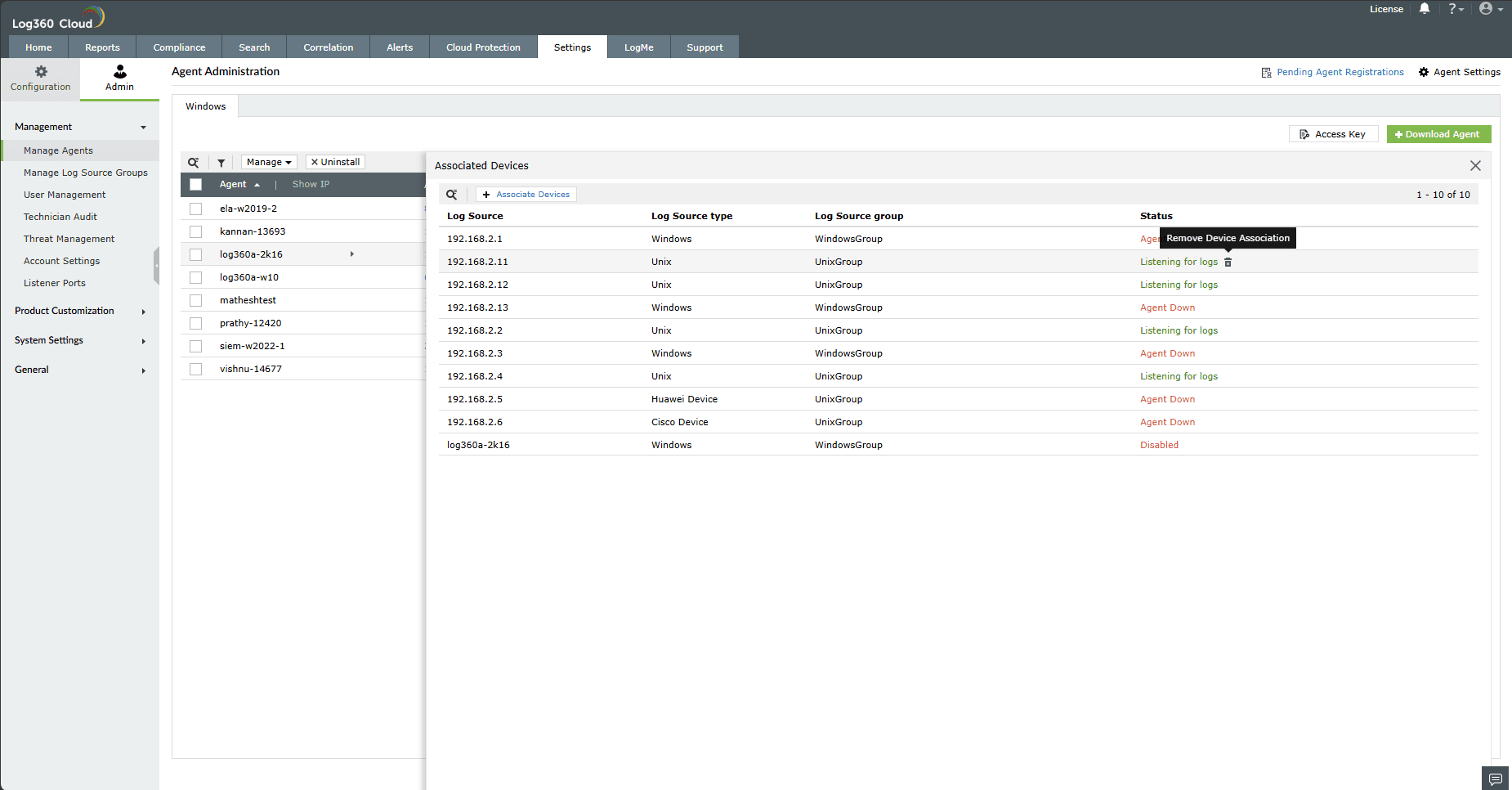Click the Log360 Cloud logo

[58, 18]
